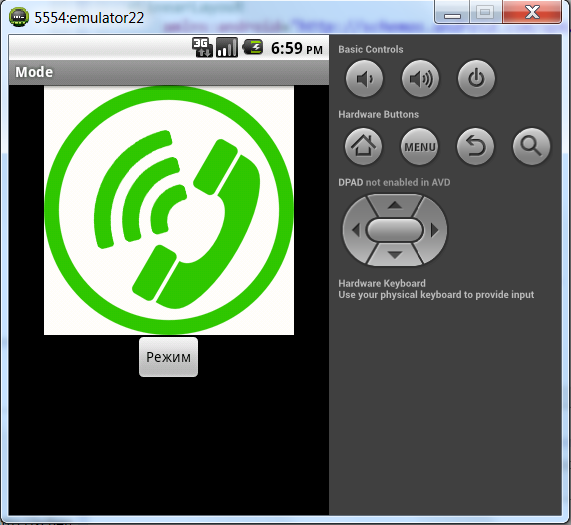This screenshot has height=525, width=571.
Task: Click the battery charging status icon
Action: (253, 47)
